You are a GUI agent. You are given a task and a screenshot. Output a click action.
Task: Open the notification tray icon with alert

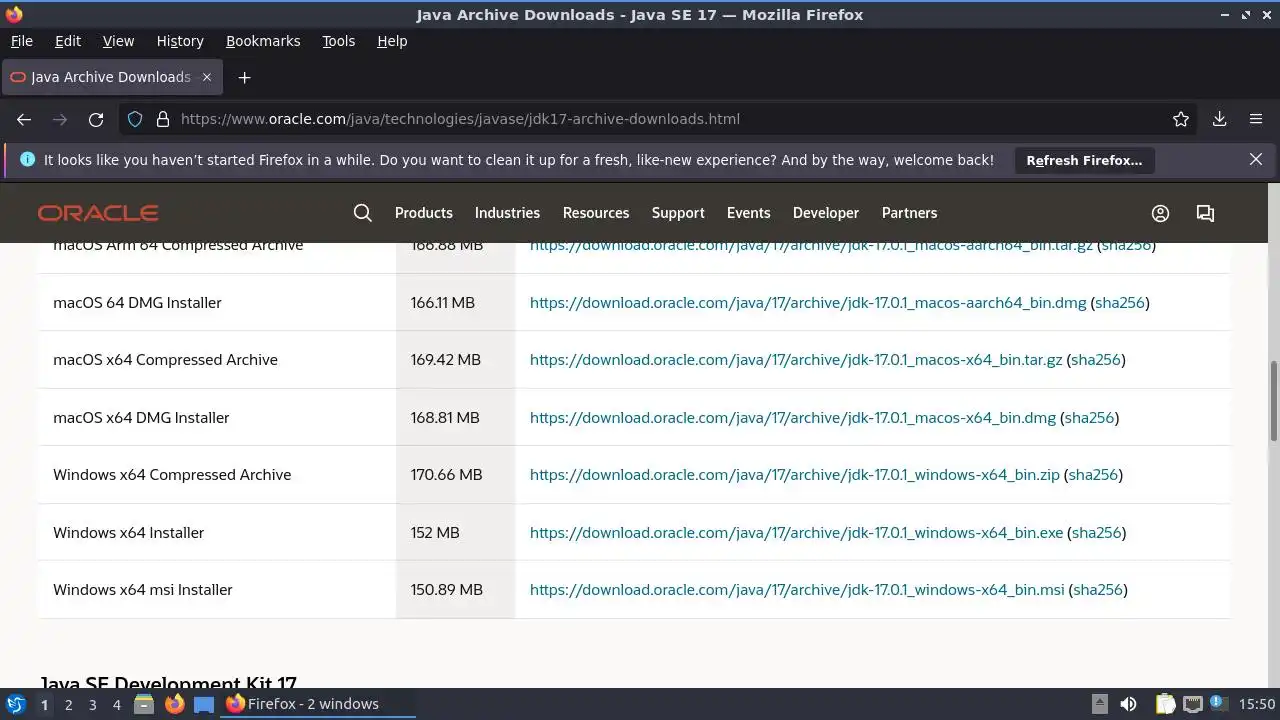coord(1218,704)
